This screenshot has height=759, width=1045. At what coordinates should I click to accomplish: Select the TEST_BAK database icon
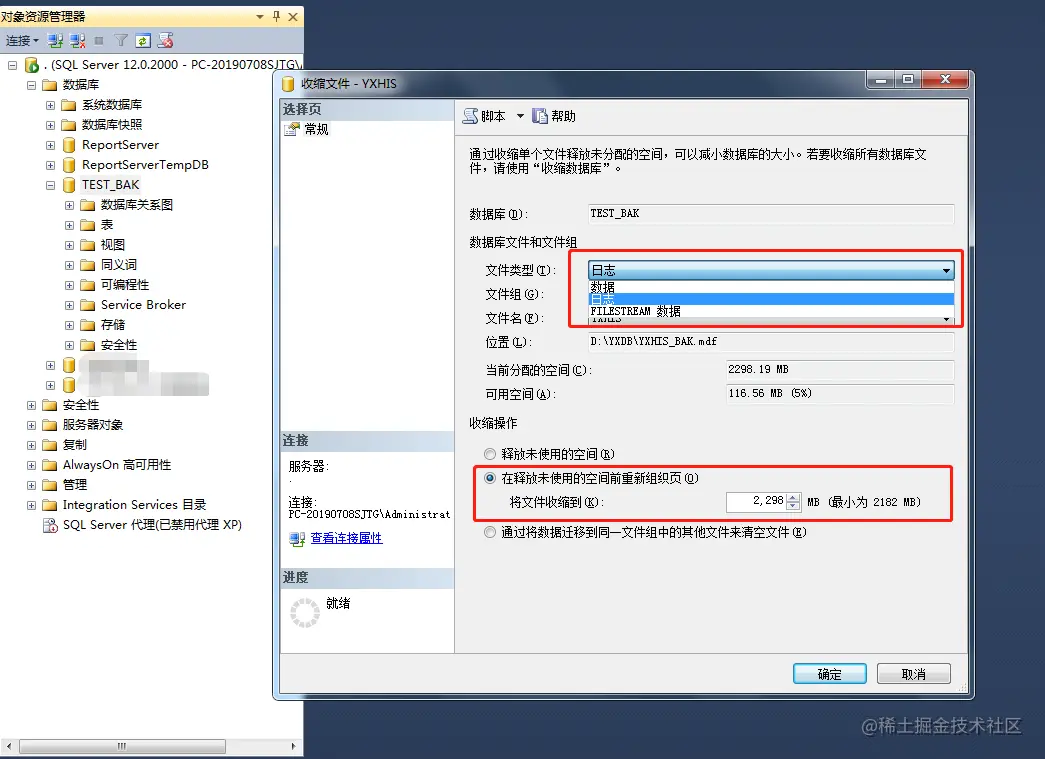pyautogui.click(x=69, y=185)
